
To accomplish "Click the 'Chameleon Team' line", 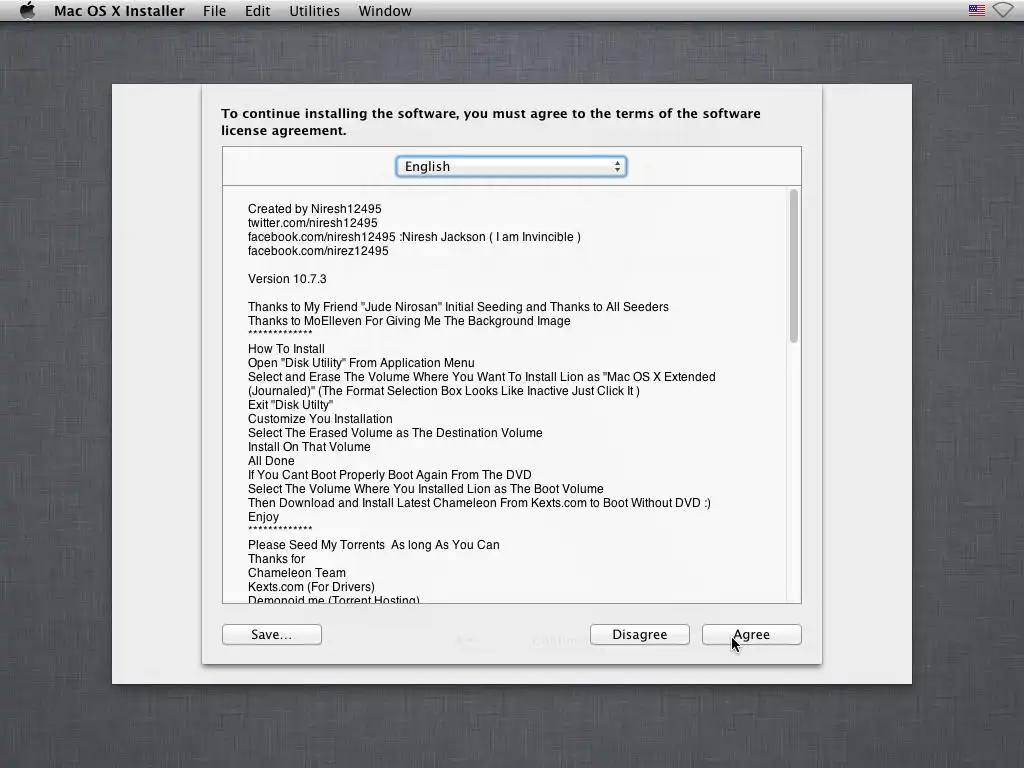I will (296, 573).
